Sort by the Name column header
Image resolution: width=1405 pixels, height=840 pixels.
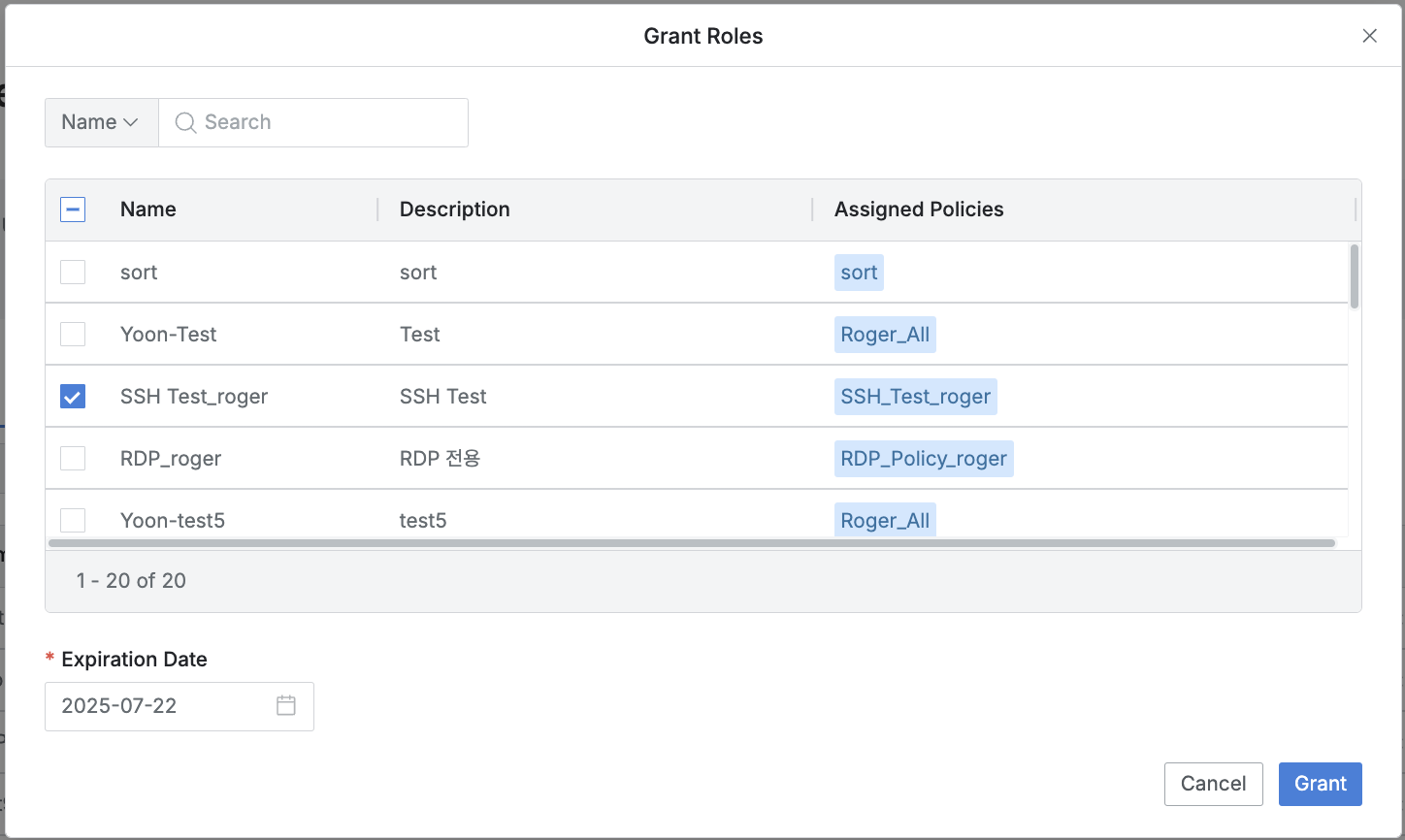[x=148, y=210]
